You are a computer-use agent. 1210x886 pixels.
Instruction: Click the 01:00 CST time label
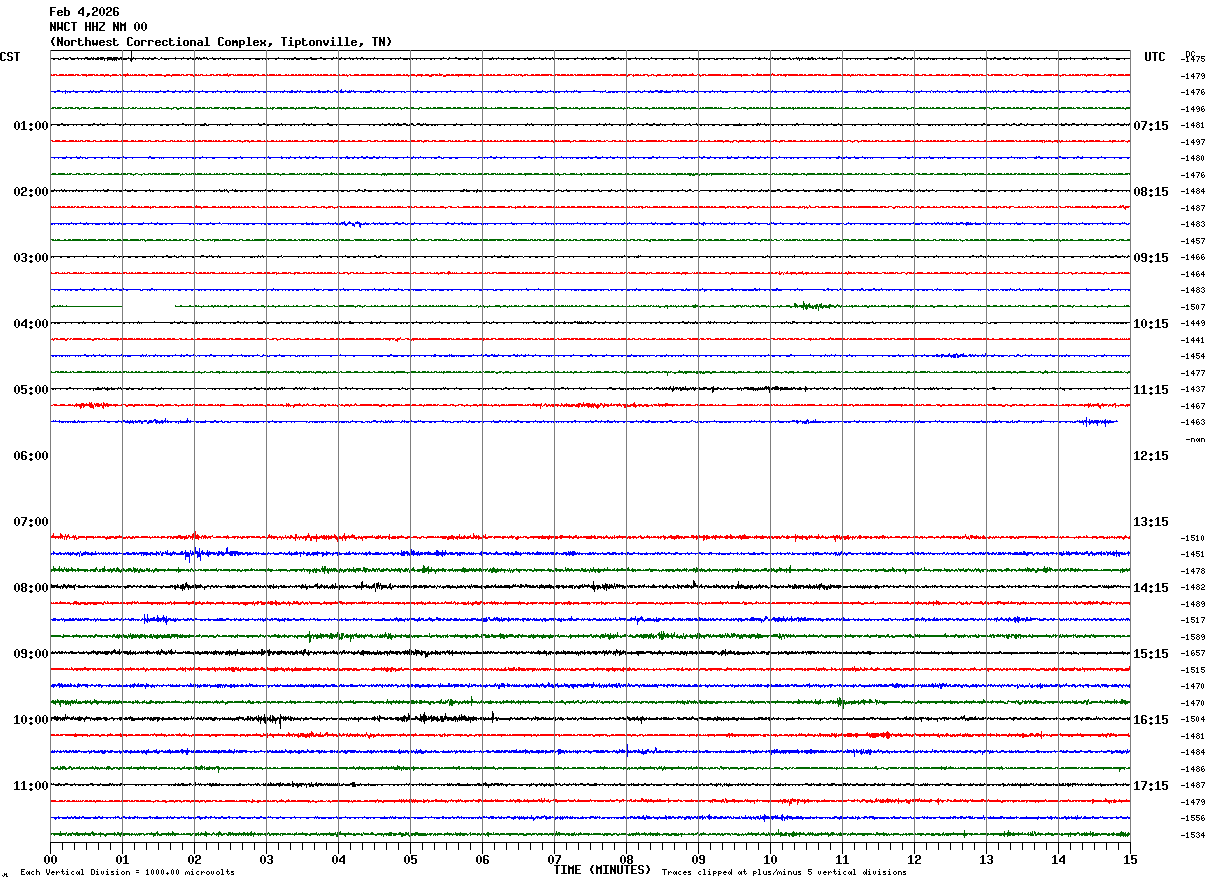(x=31, y=126)
